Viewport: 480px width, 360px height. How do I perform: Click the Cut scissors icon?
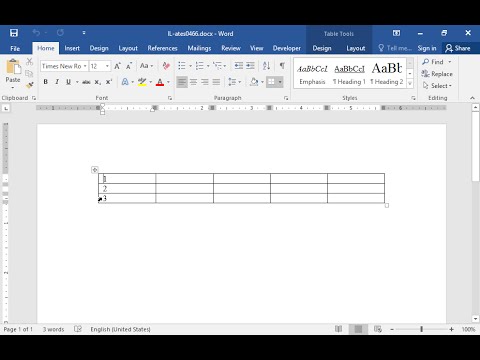tap(30, 62)
